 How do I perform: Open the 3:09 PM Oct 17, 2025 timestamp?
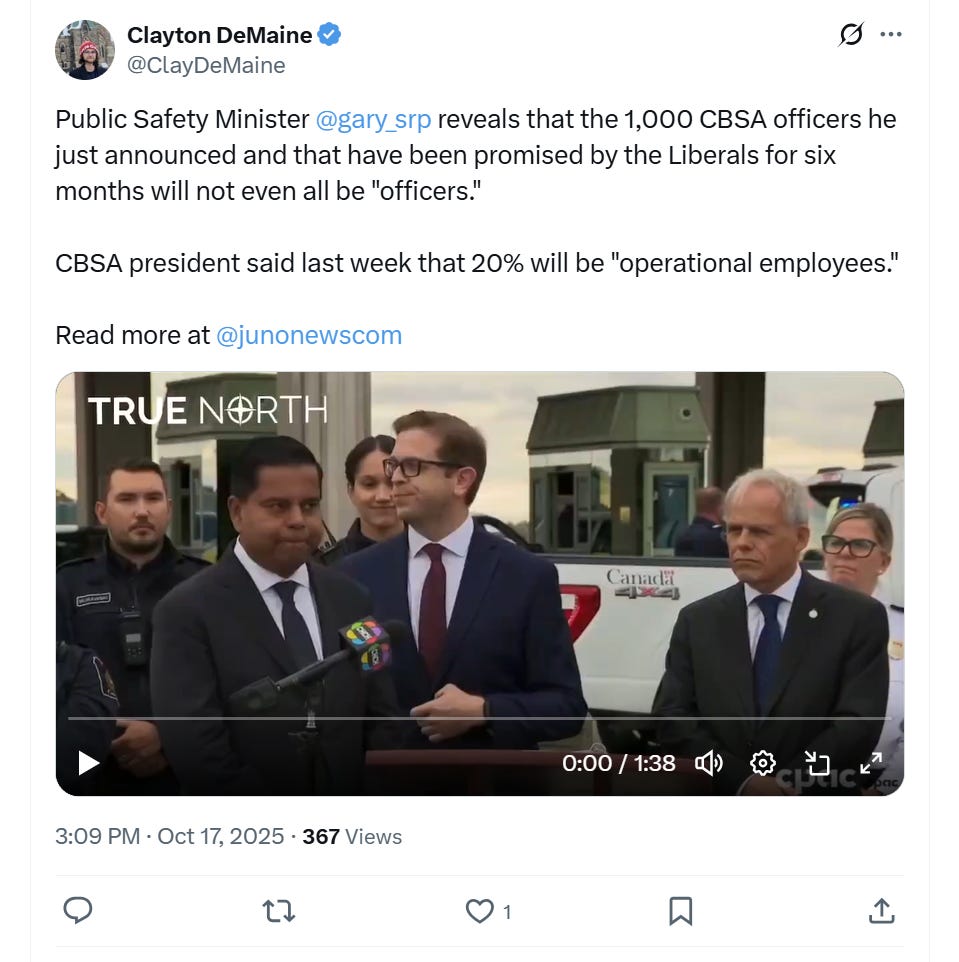click(169, 837)
